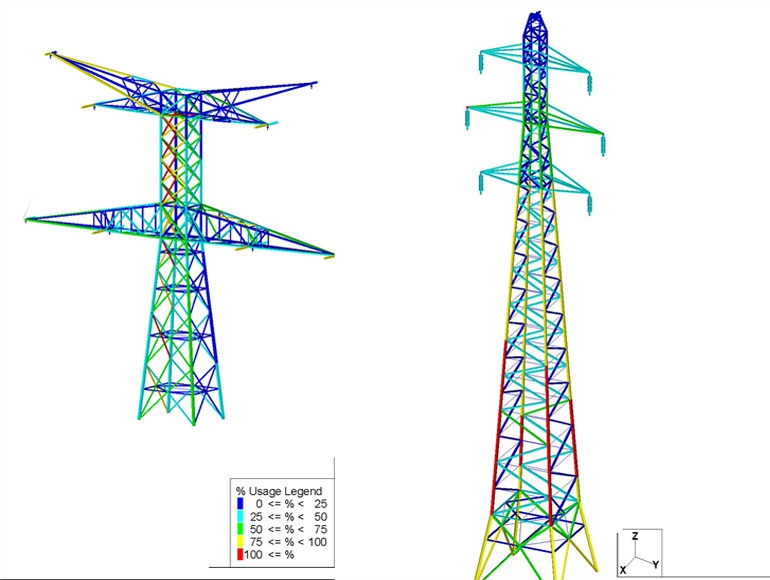The image size is (770, 580).
Task: Click the yellow 75–100% usage swatch
Action: (x=240, y=542)
